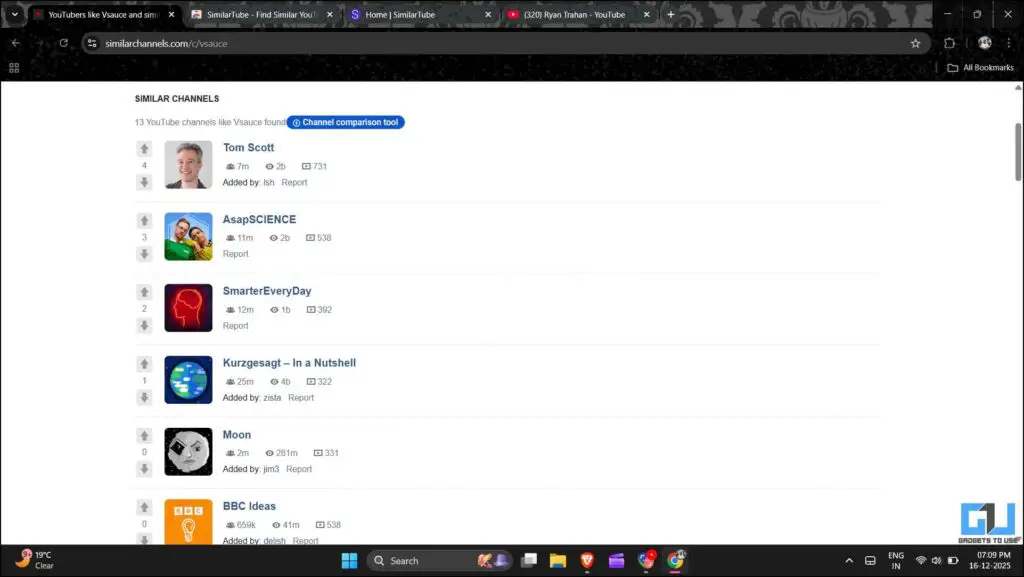Expand hidden icons in system tray

click(x=849, y=560)
